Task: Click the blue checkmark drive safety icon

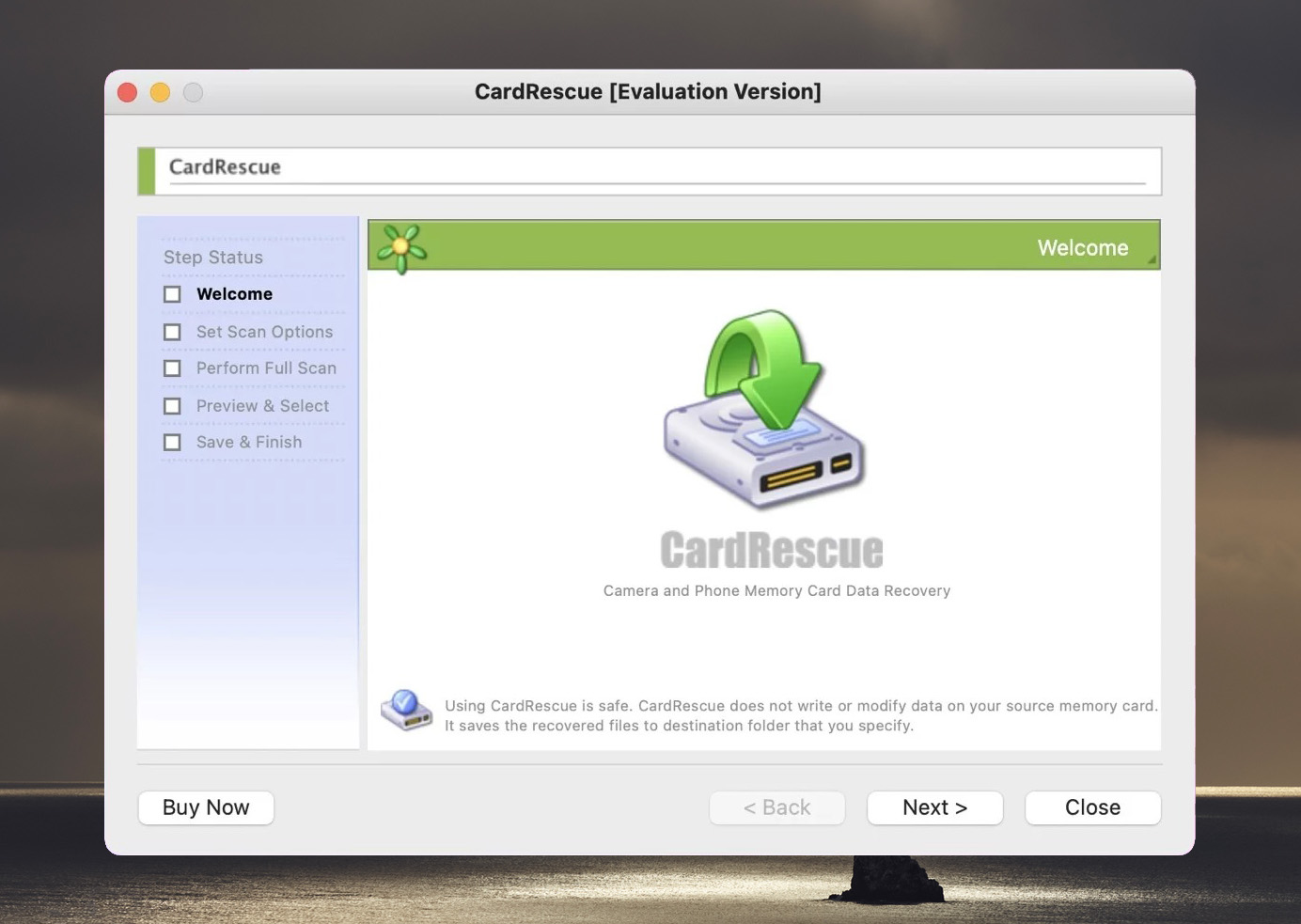Action: click(406, 711)
